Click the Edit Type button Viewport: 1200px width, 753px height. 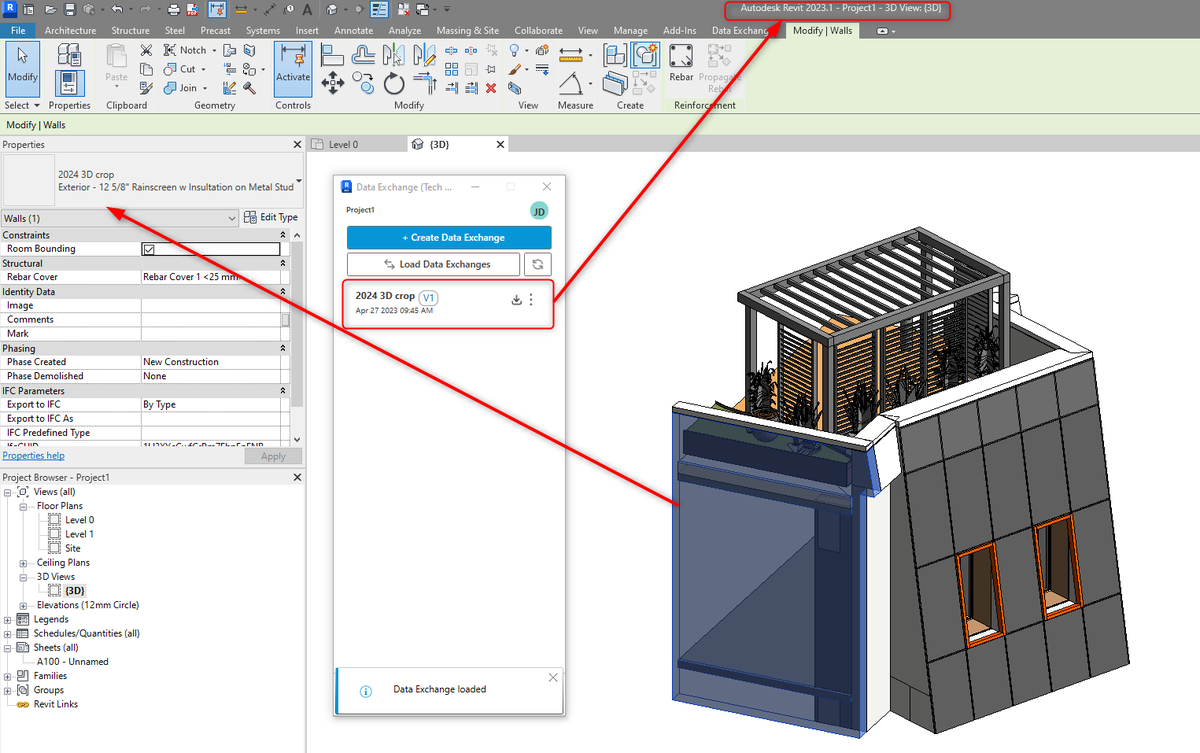click(272, 217)
